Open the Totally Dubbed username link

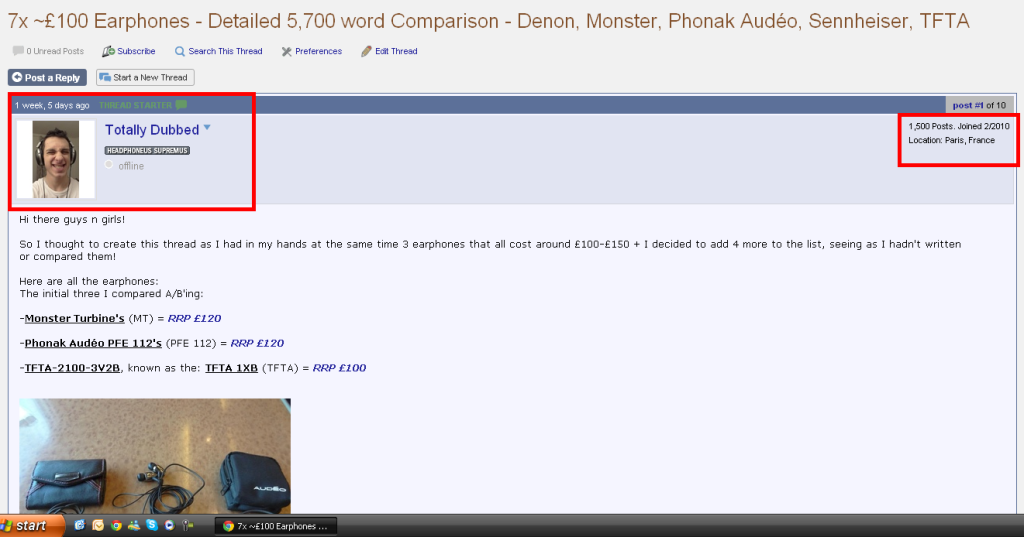[x=152, y=129]
